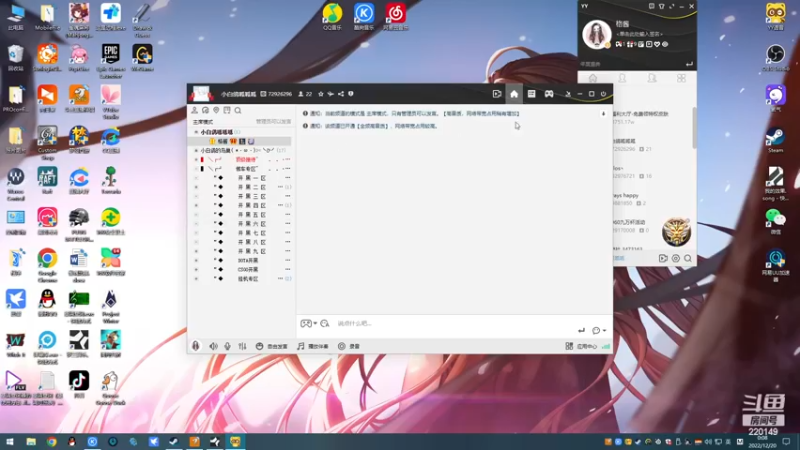The image size is (800, 450).
Task: Open the video/live icon in the YY channel header
Action: [x=497, y=94]
